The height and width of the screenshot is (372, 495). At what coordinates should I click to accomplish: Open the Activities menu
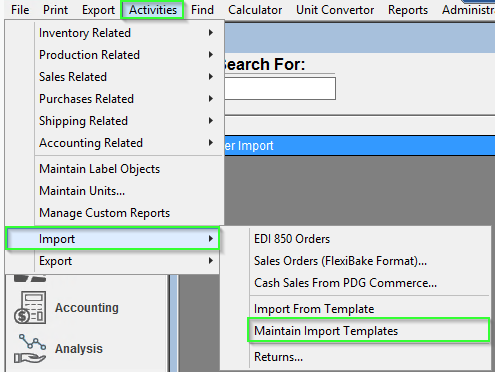[153, 10]
